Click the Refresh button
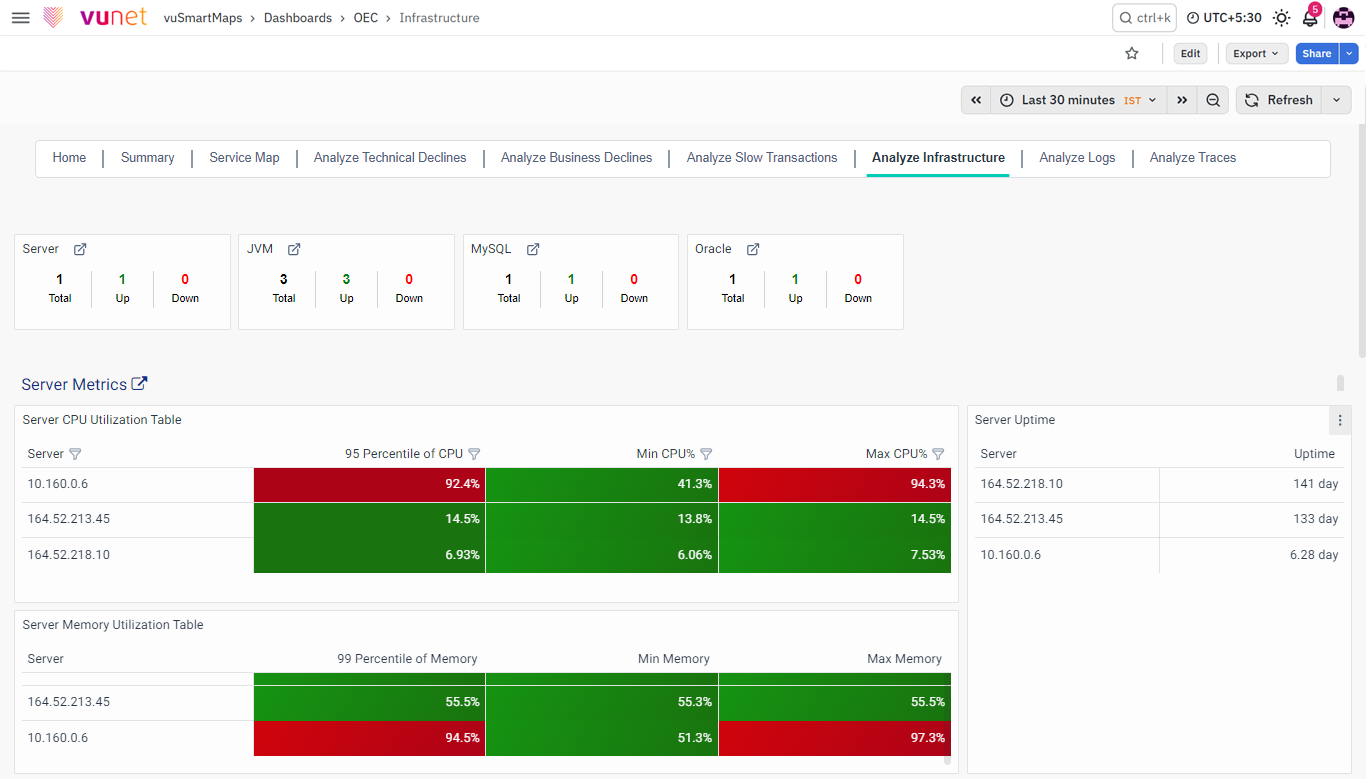This screenshot has height=779, width=1366. point(1279,100)
